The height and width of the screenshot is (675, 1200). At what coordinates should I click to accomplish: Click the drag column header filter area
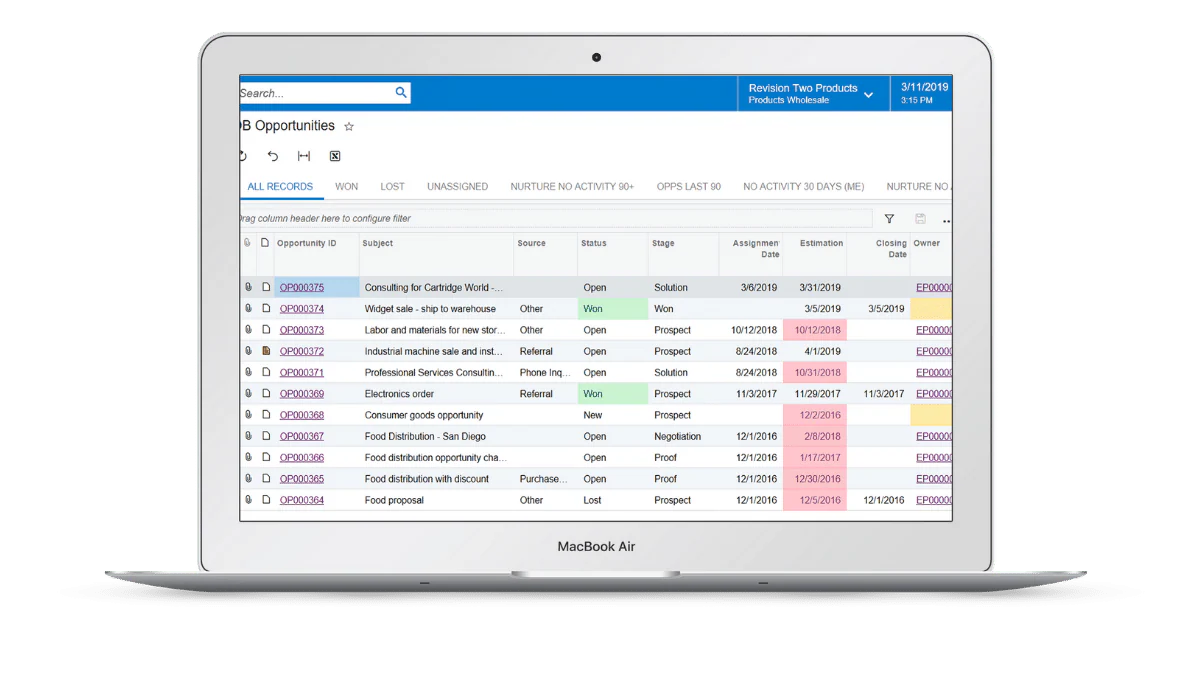coord(555,218)
